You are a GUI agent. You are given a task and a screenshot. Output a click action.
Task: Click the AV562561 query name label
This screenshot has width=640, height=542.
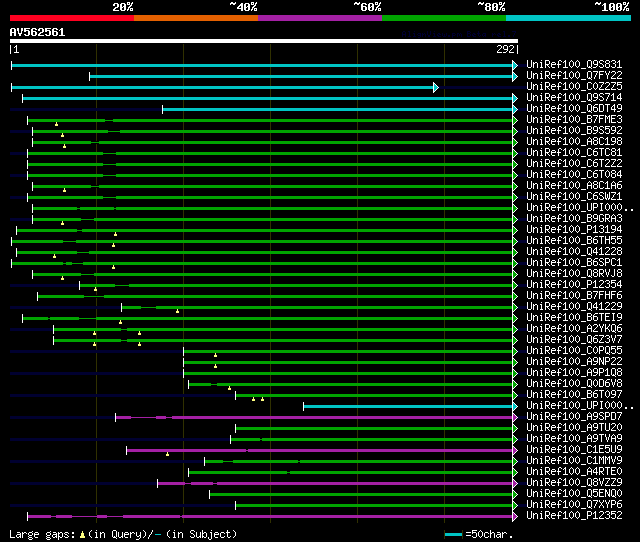(x=38, y=32)
